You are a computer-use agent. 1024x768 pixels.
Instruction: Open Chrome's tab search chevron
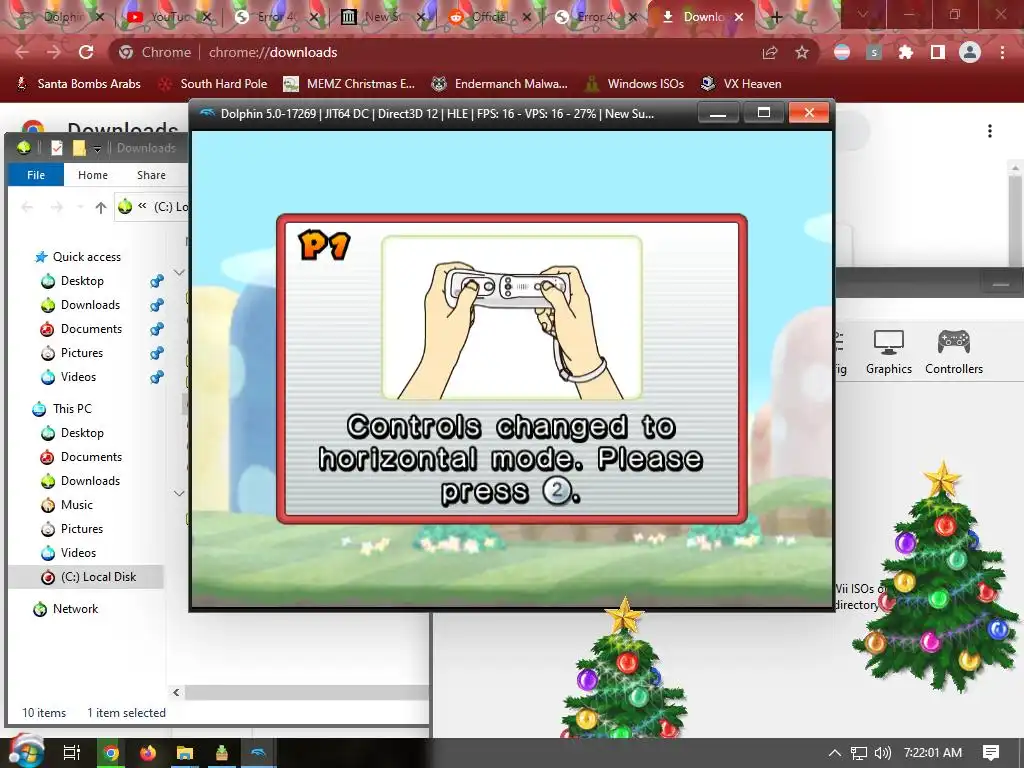(863, 14)
